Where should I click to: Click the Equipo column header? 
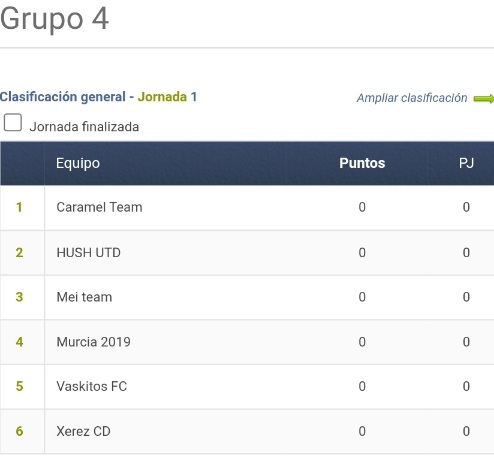tap(78, 163)
